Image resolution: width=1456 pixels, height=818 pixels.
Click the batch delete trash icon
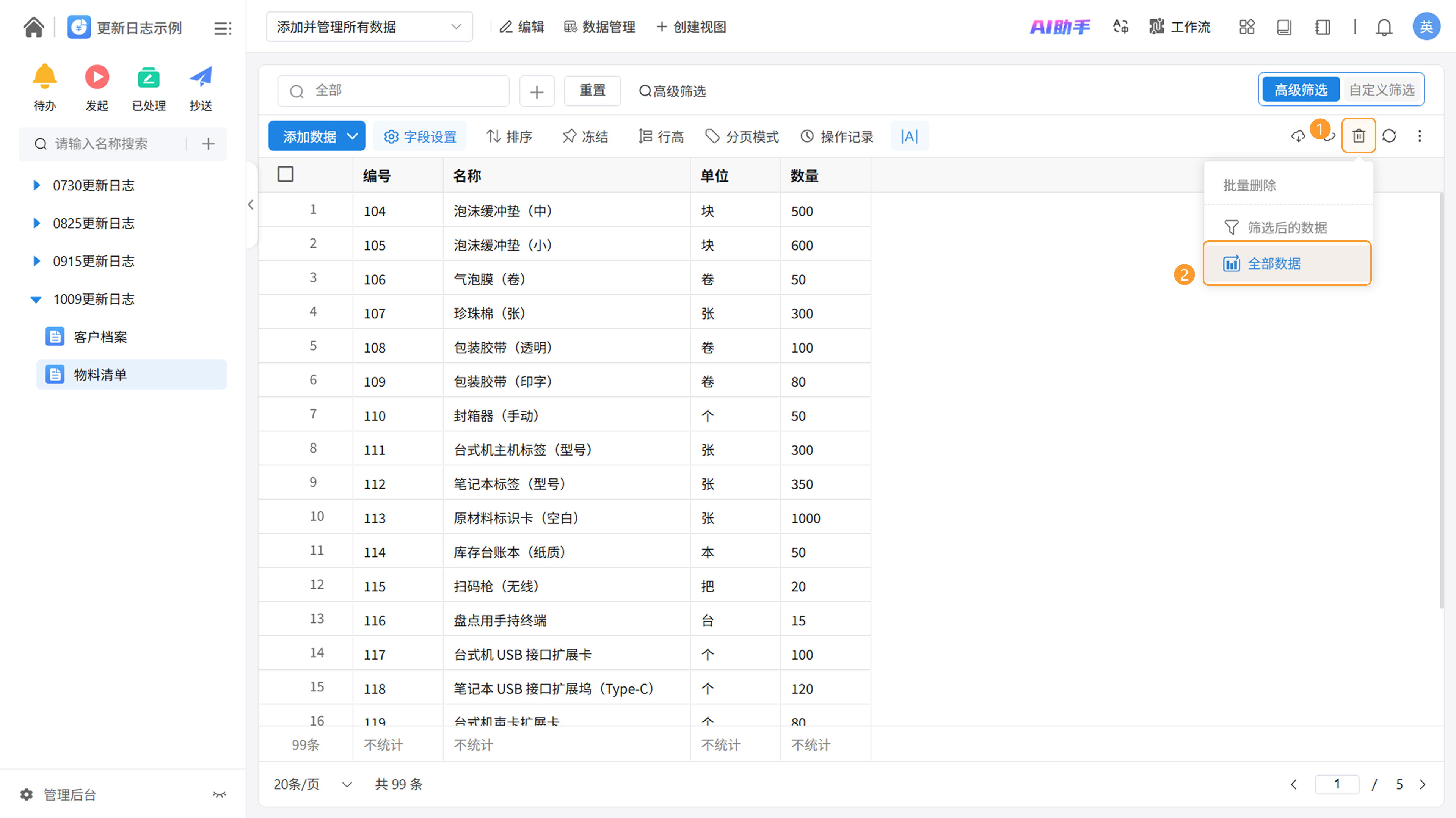point(1358,136)
